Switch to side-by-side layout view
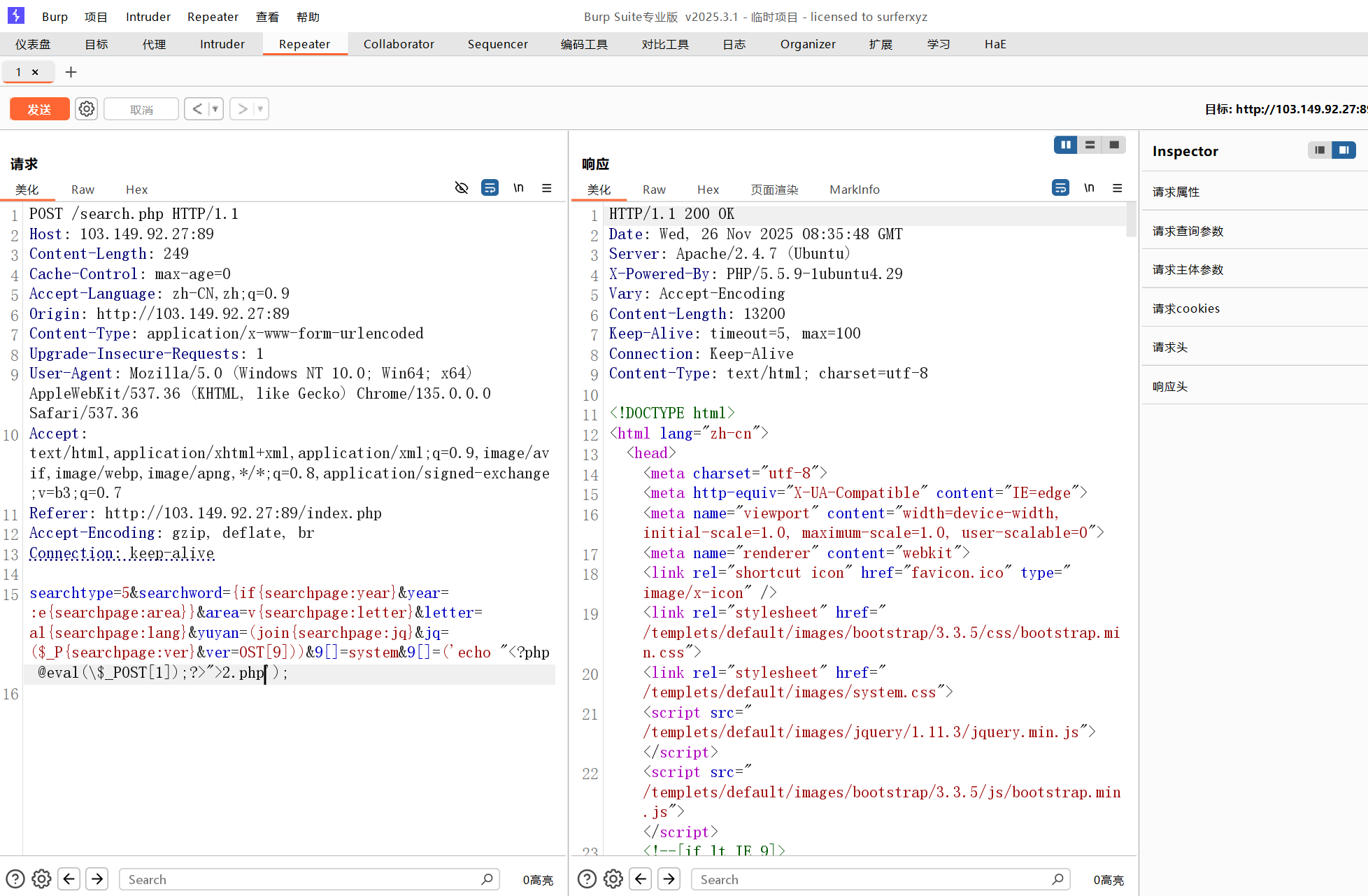 click(1065, 145)
